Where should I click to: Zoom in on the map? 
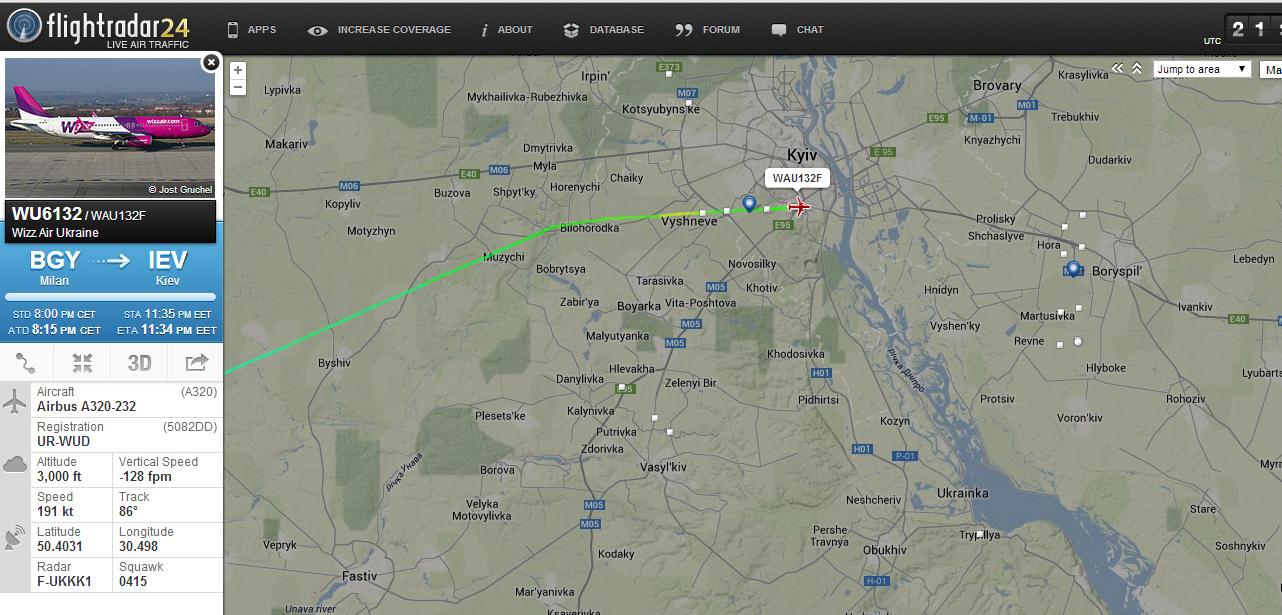pos(238,70)
